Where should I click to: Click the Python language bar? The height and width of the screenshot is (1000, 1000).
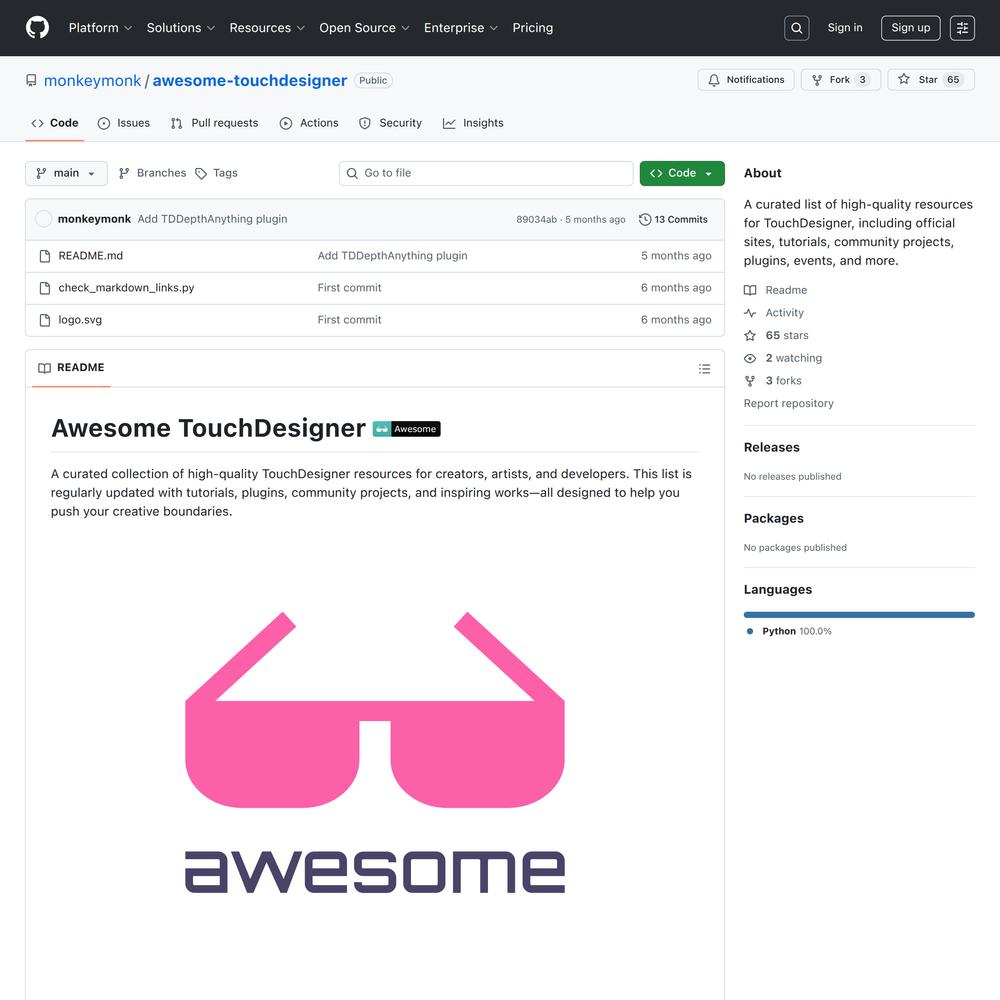(x=859, y=615)
